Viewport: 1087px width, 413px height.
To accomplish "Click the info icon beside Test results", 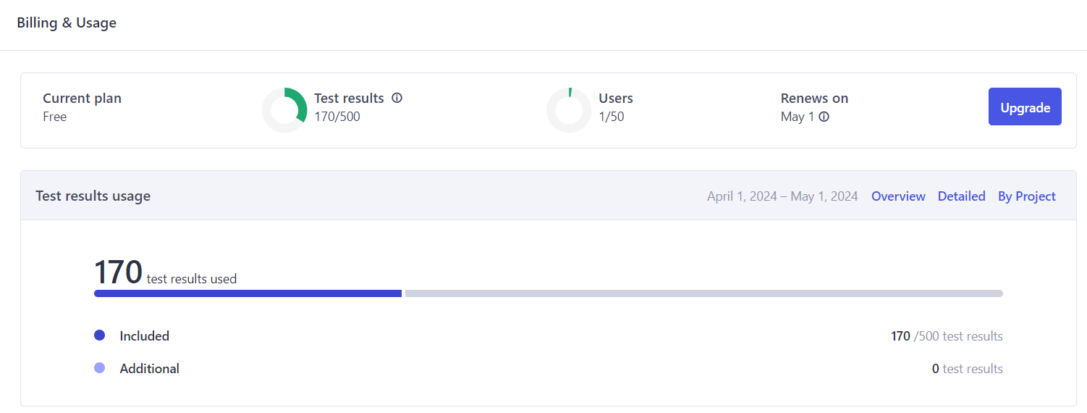I will [x=397, y=98].
